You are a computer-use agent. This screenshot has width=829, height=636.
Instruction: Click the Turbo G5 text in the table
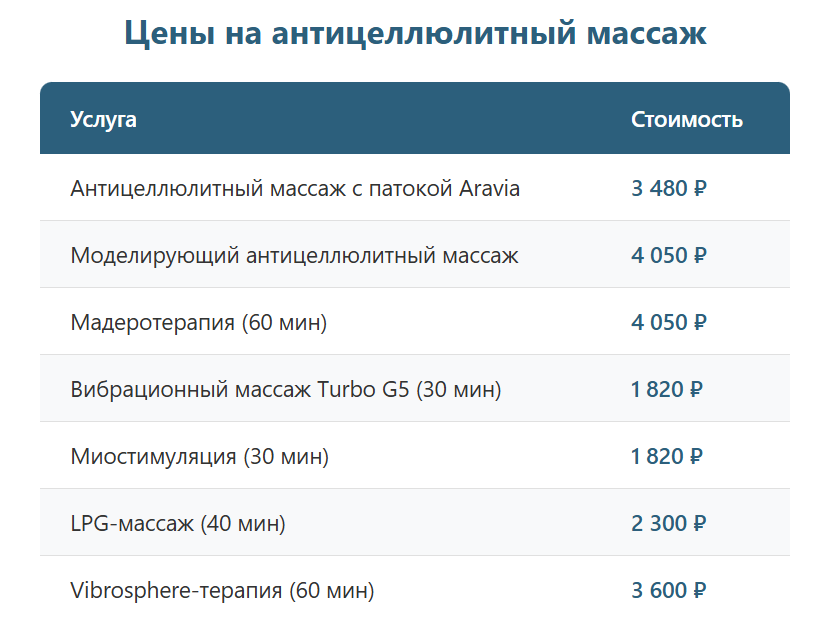pos(363,389)
